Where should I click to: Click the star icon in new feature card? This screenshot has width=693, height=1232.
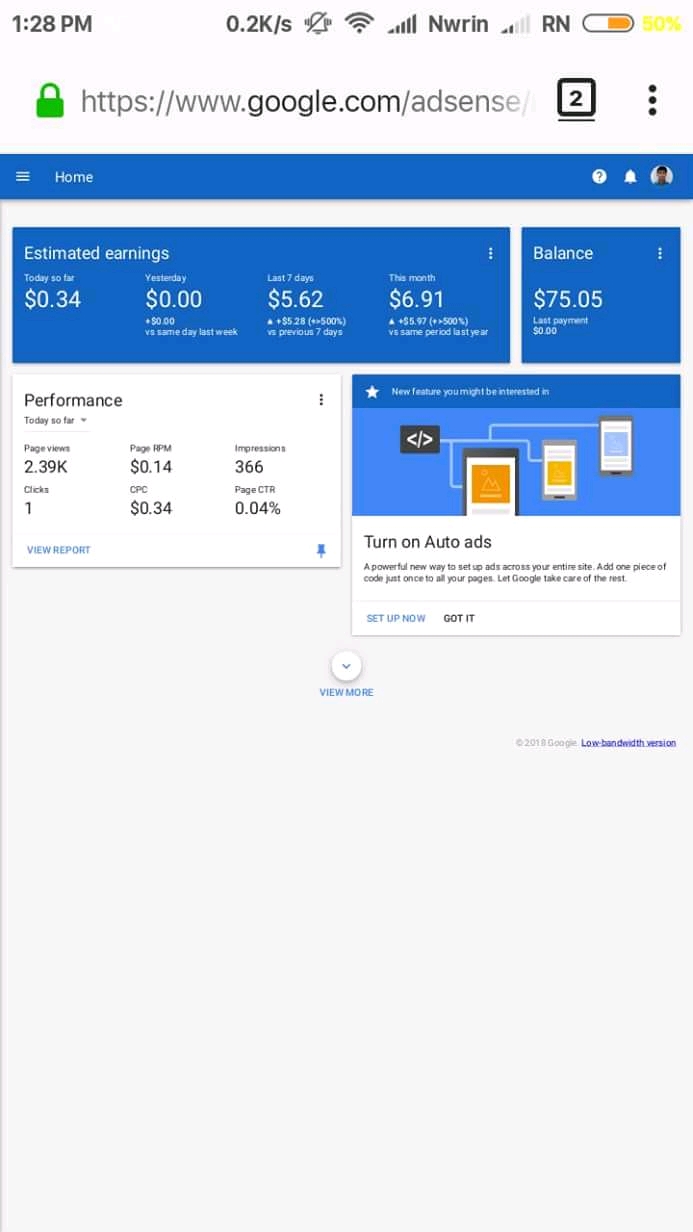click(372, 392)
